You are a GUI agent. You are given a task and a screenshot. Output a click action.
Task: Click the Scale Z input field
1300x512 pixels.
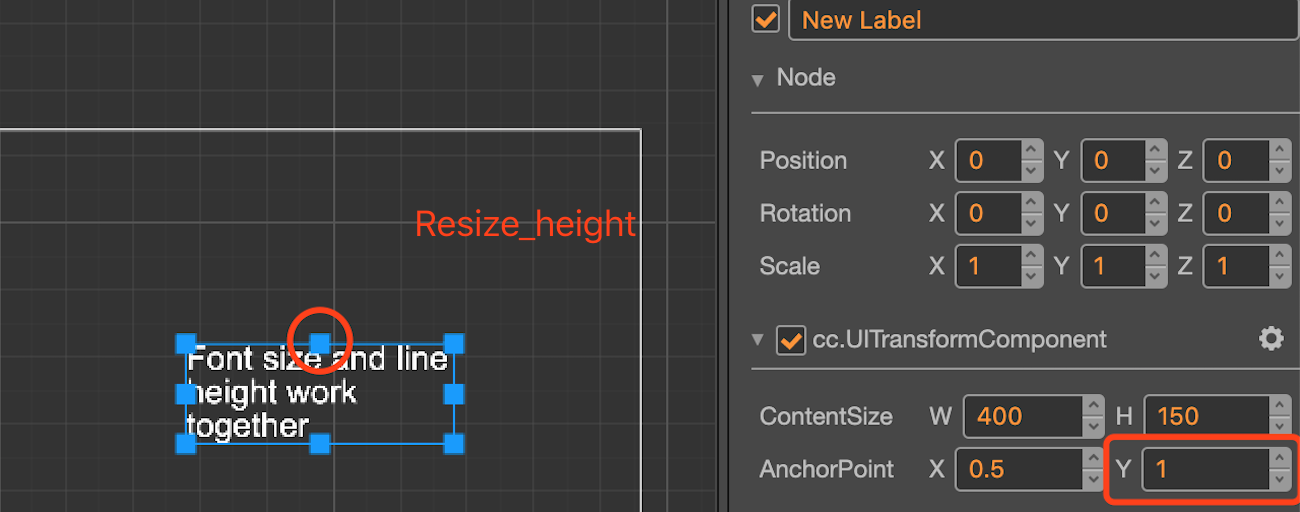(x=1237, y=266)
